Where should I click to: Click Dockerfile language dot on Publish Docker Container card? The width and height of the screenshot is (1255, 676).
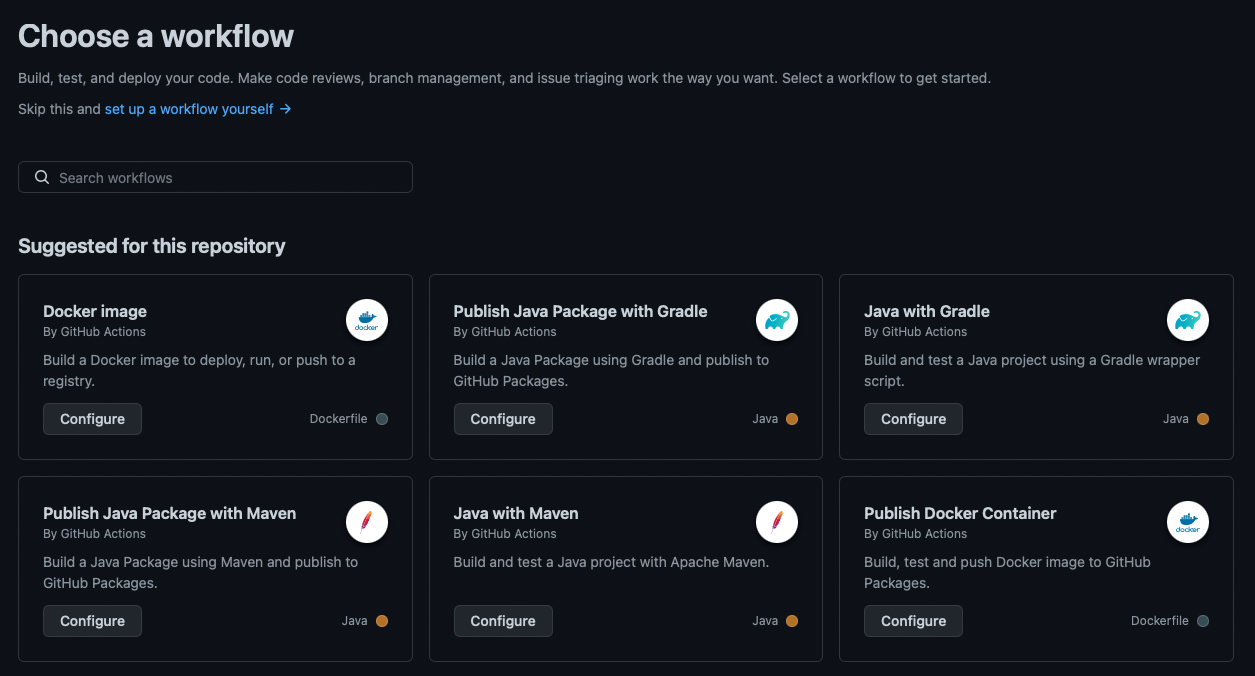tap(1203, 621)
